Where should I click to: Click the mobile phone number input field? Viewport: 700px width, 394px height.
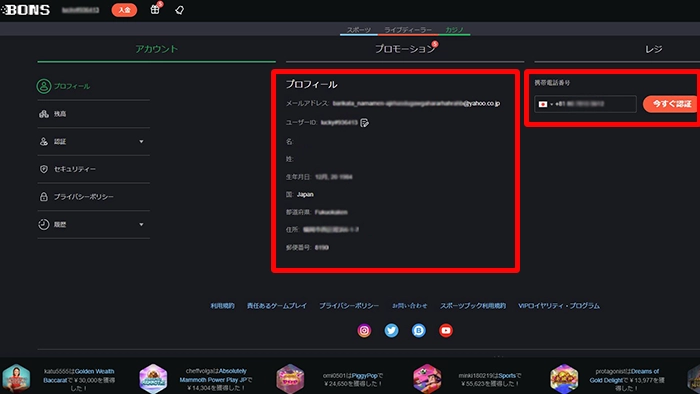pos(585,104)
